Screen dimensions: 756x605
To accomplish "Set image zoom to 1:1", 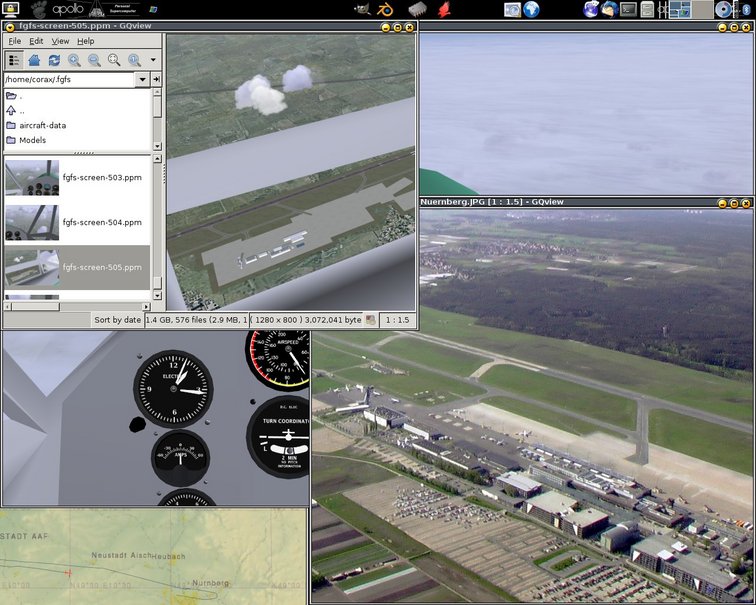I will (x=135, y=60).
